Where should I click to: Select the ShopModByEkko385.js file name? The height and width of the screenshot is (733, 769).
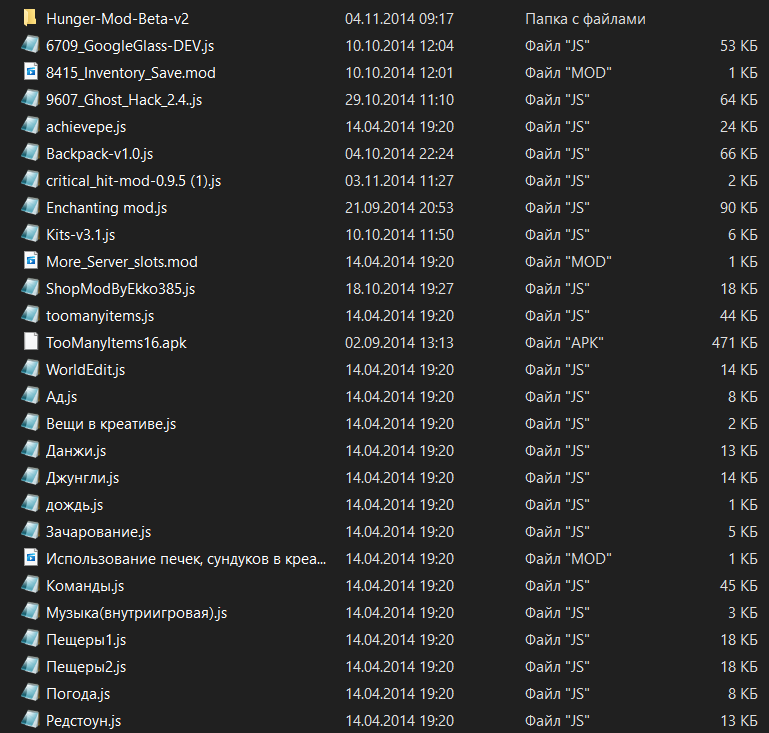click(120, 288)
